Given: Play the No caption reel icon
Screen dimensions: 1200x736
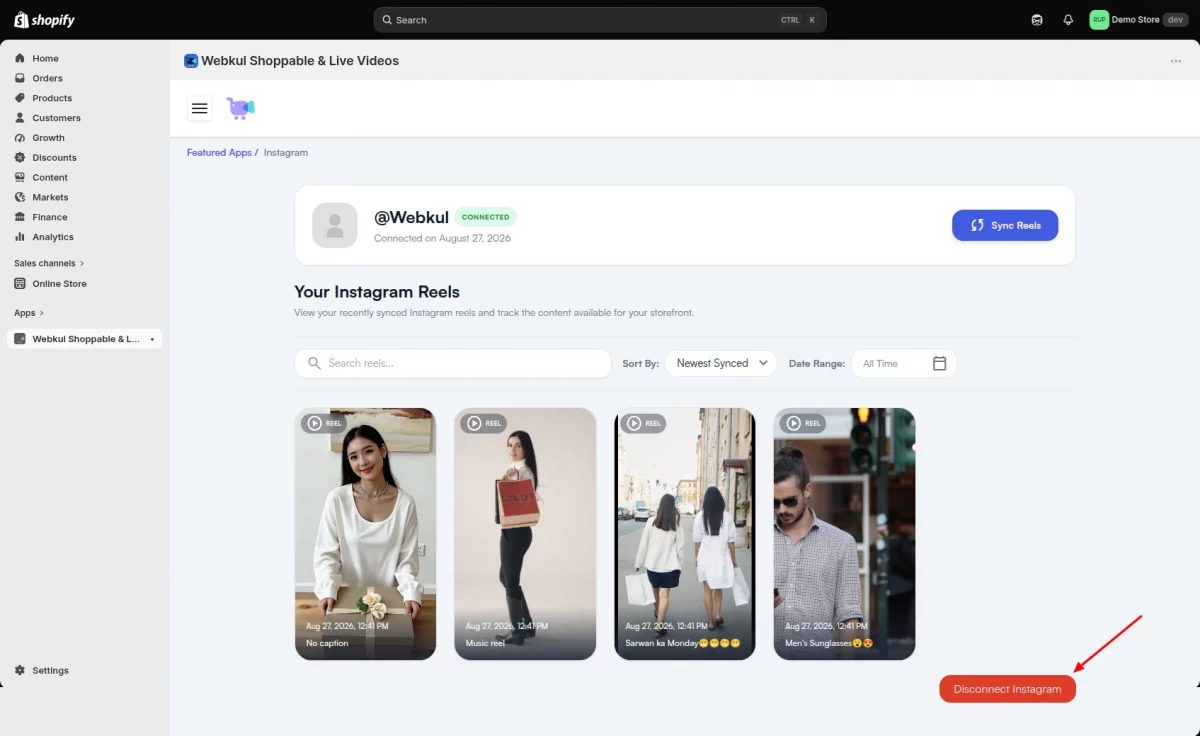Looking at the screenshot, I should [x=314, y=423].
